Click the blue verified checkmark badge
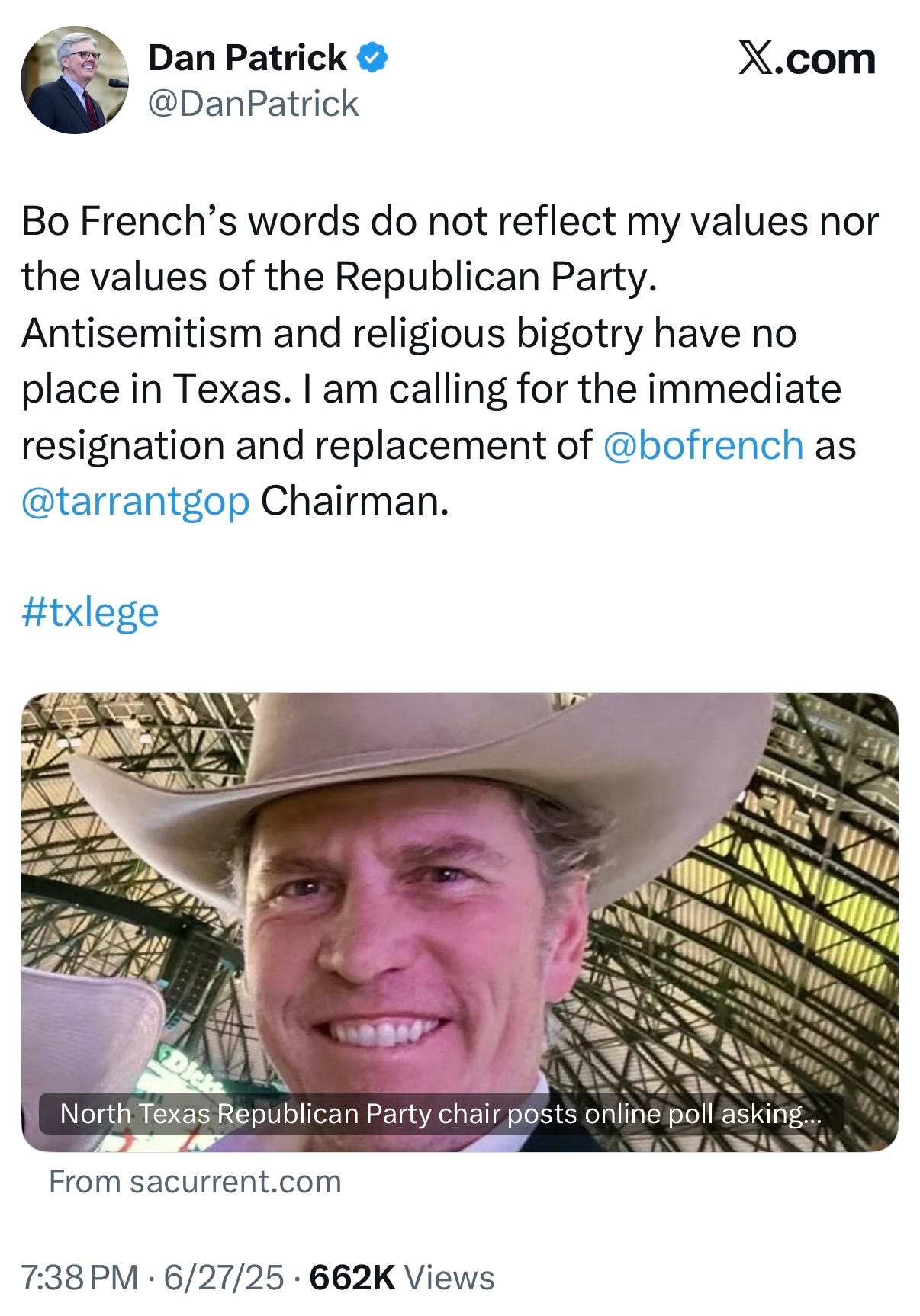This screenshot has height=1316, width=920. tap(374, 58)
